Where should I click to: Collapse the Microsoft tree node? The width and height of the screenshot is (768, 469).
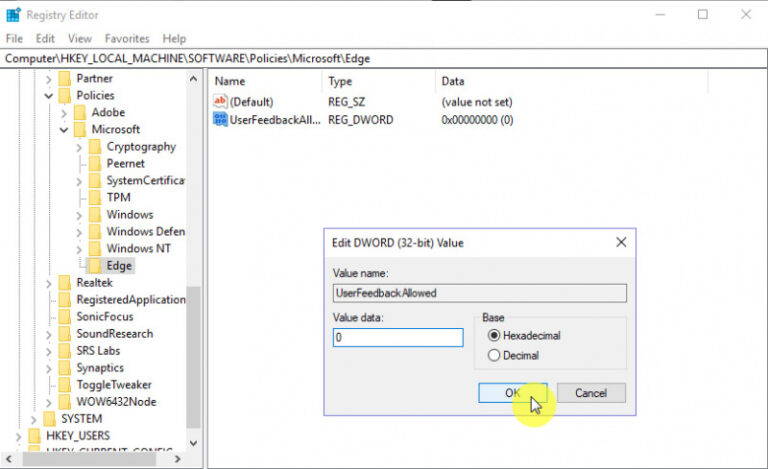click(64, 130)
